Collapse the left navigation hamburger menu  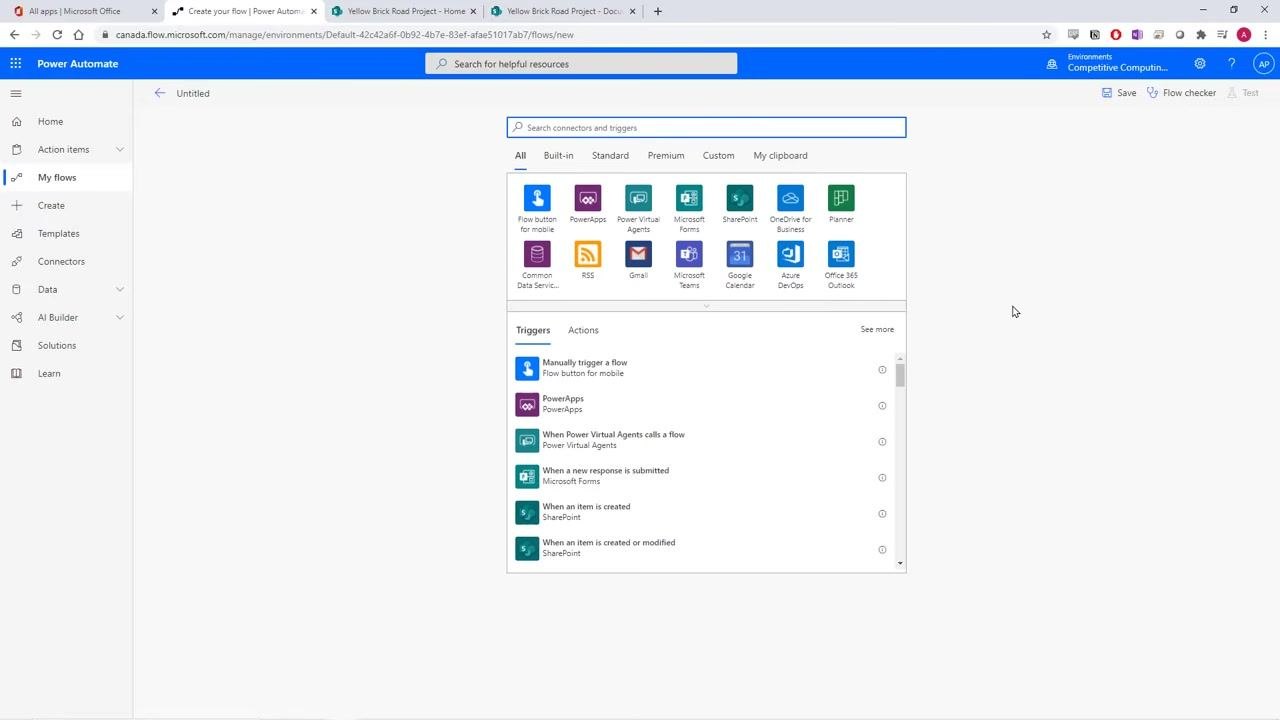(x=16, y=93)
